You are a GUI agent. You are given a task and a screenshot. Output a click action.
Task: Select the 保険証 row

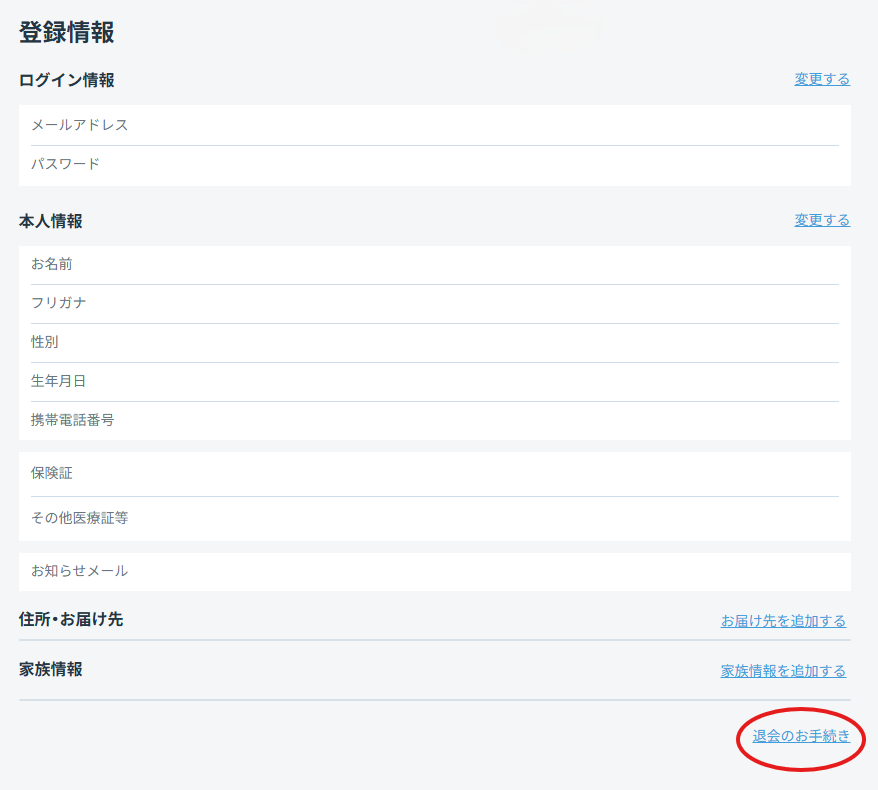coord(435,474)
